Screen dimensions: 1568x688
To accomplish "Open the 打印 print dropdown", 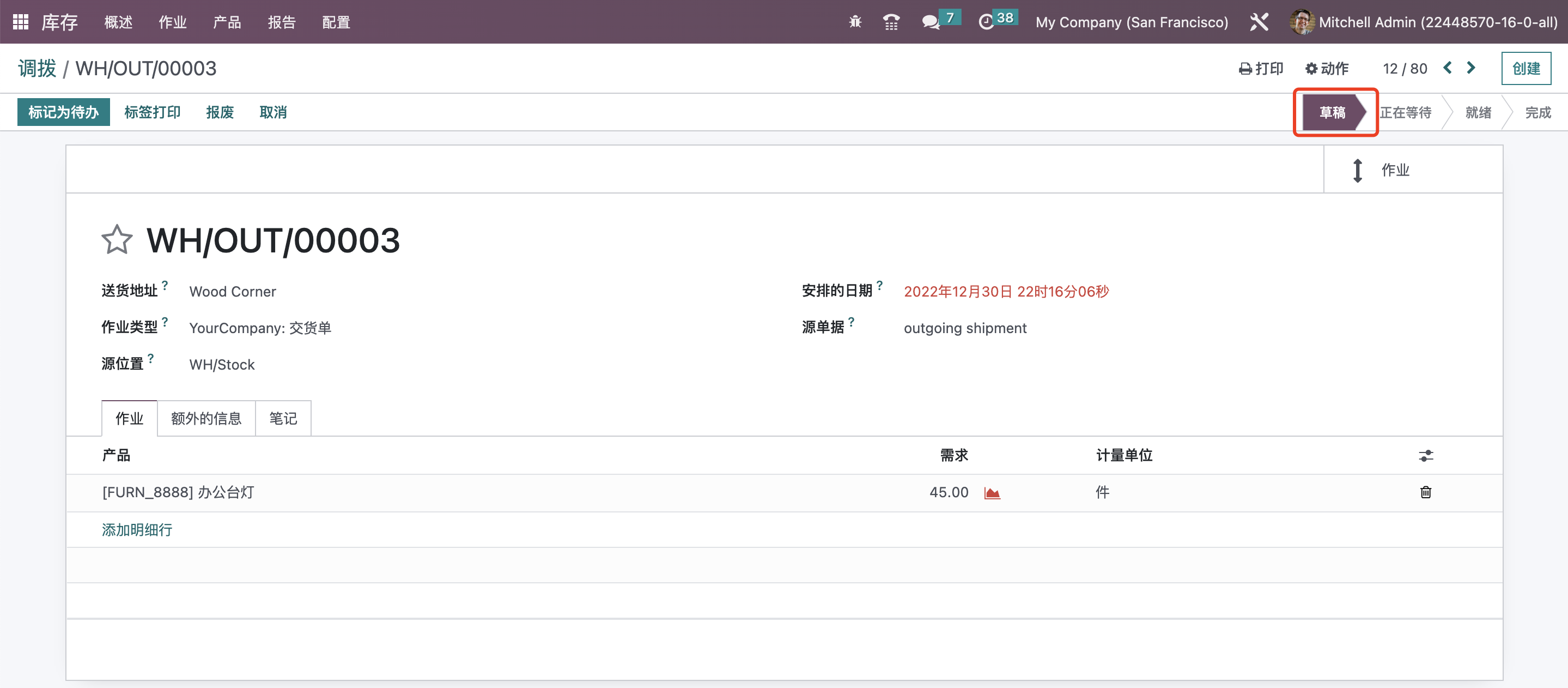I will point(1261,68).
